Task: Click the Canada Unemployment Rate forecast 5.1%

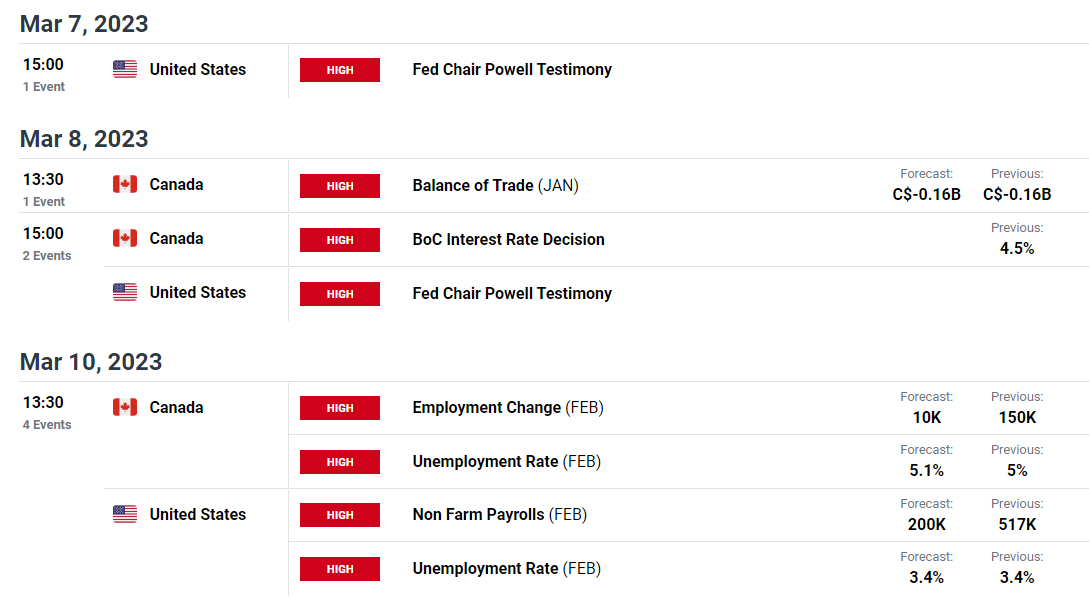Action: pyautogui.click(x=926, y=471)
